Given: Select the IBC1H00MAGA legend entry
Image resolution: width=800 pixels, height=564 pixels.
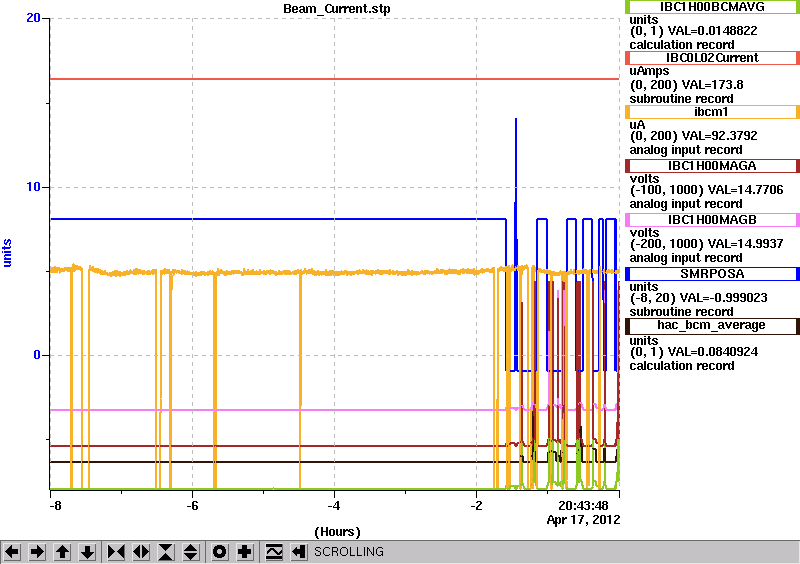Looking at the screenshot, I should 712,166.
